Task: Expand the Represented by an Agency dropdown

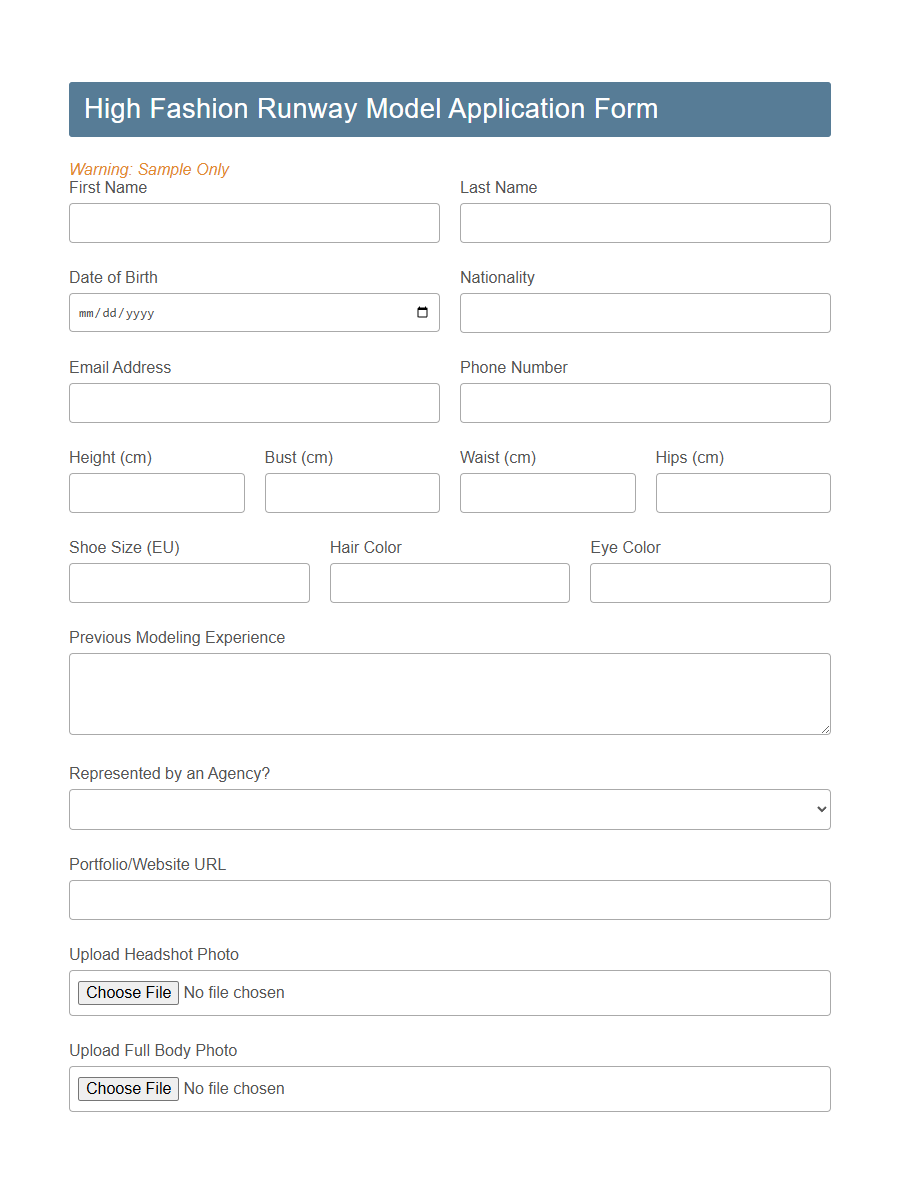Action: pyautogui.click(x=448, y=809)
